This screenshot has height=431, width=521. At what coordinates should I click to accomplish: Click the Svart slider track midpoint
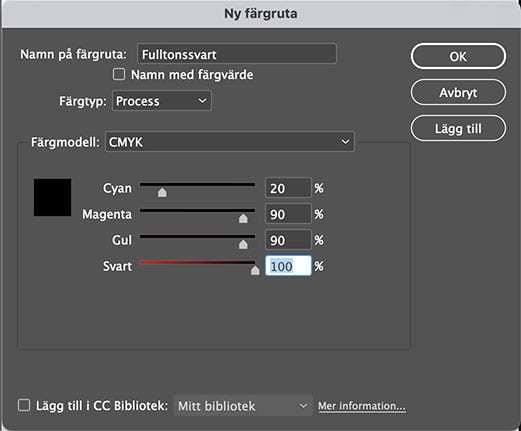coord(197,262)
